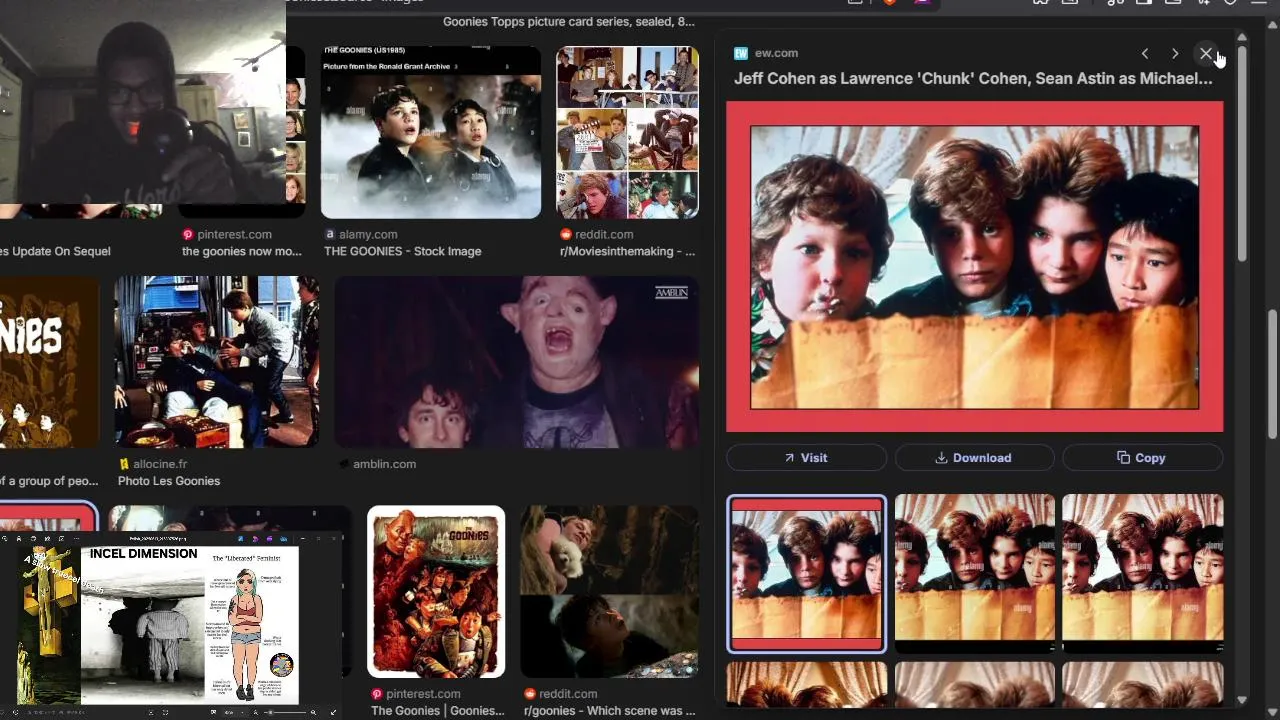The width and height of the screenshot is (1280, 720).
Task: Open the ew.com source label
Action: [x=776, y=53]
